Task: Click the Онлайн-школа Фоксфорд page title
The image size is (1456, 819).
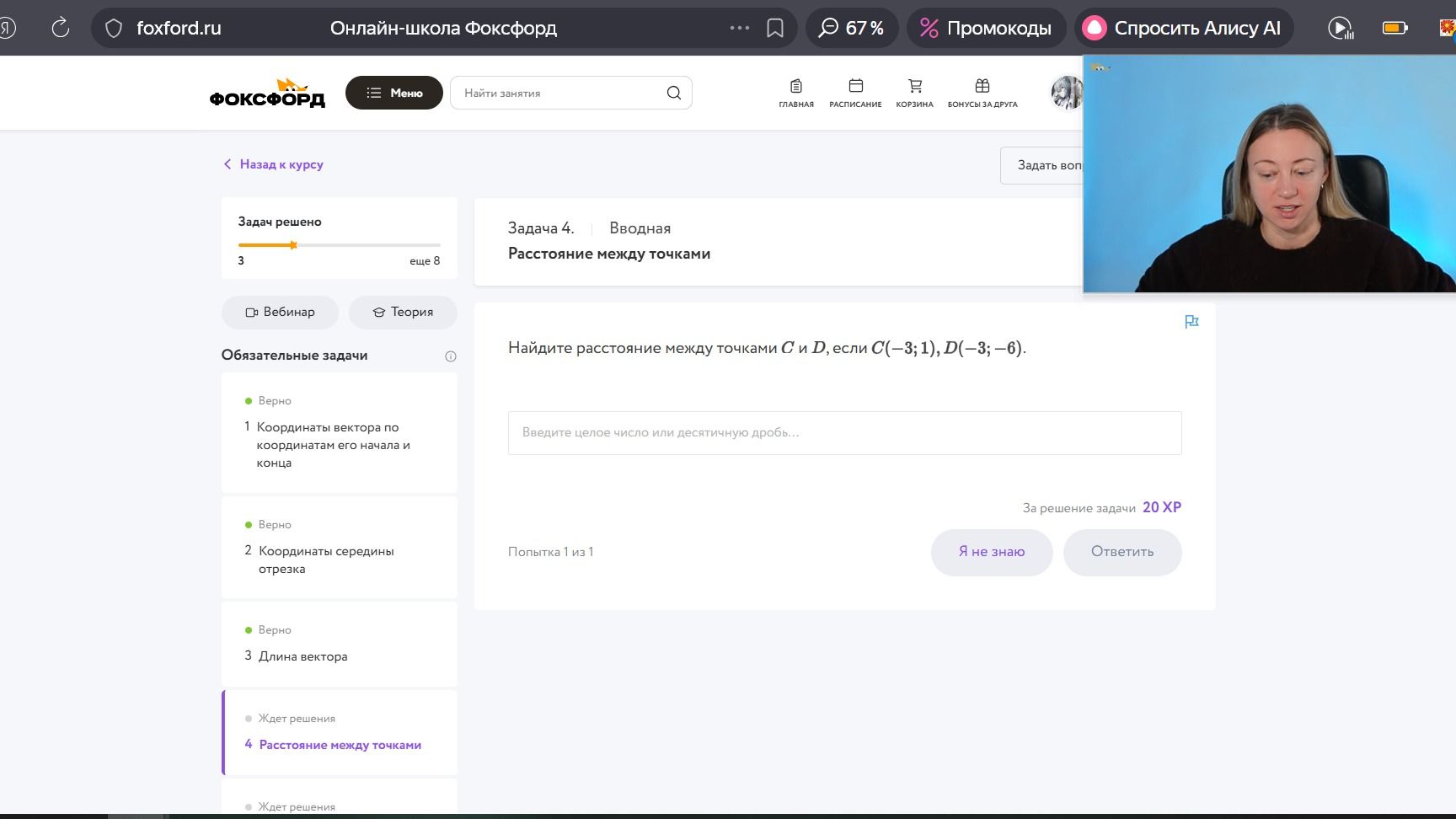Action: click(x=443, y=28)
